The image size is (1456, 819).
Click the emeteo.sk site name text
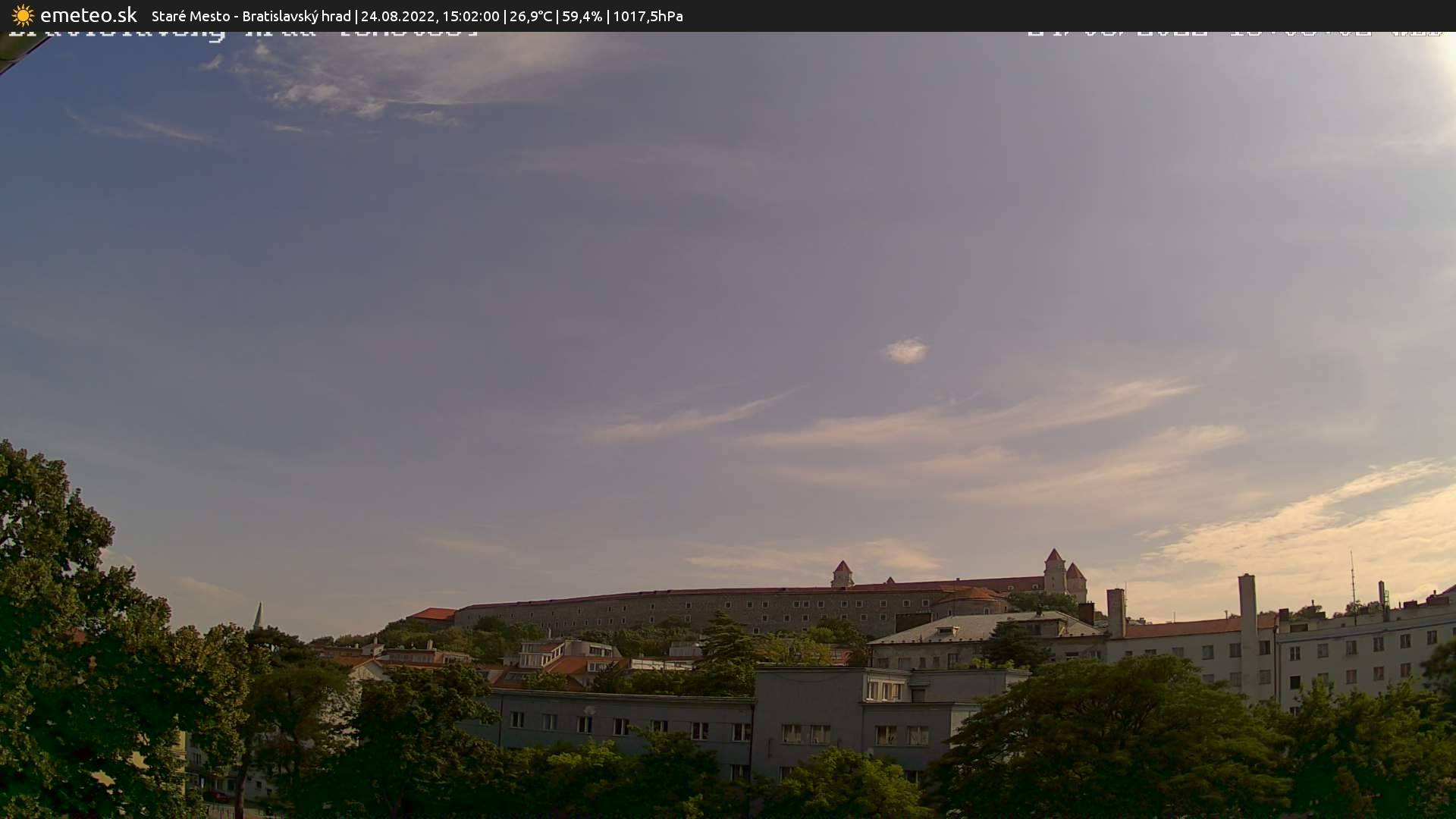click(x=88, y=16)
